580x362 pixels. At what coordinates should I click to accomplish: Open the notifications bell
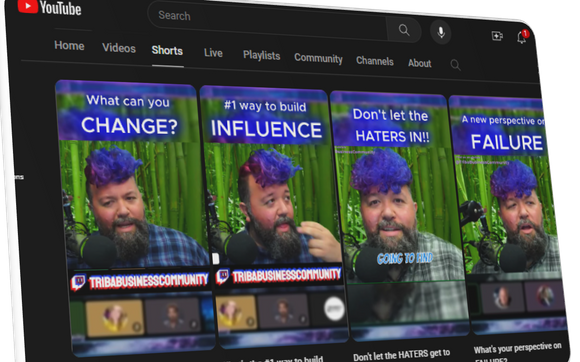[522, 37]
